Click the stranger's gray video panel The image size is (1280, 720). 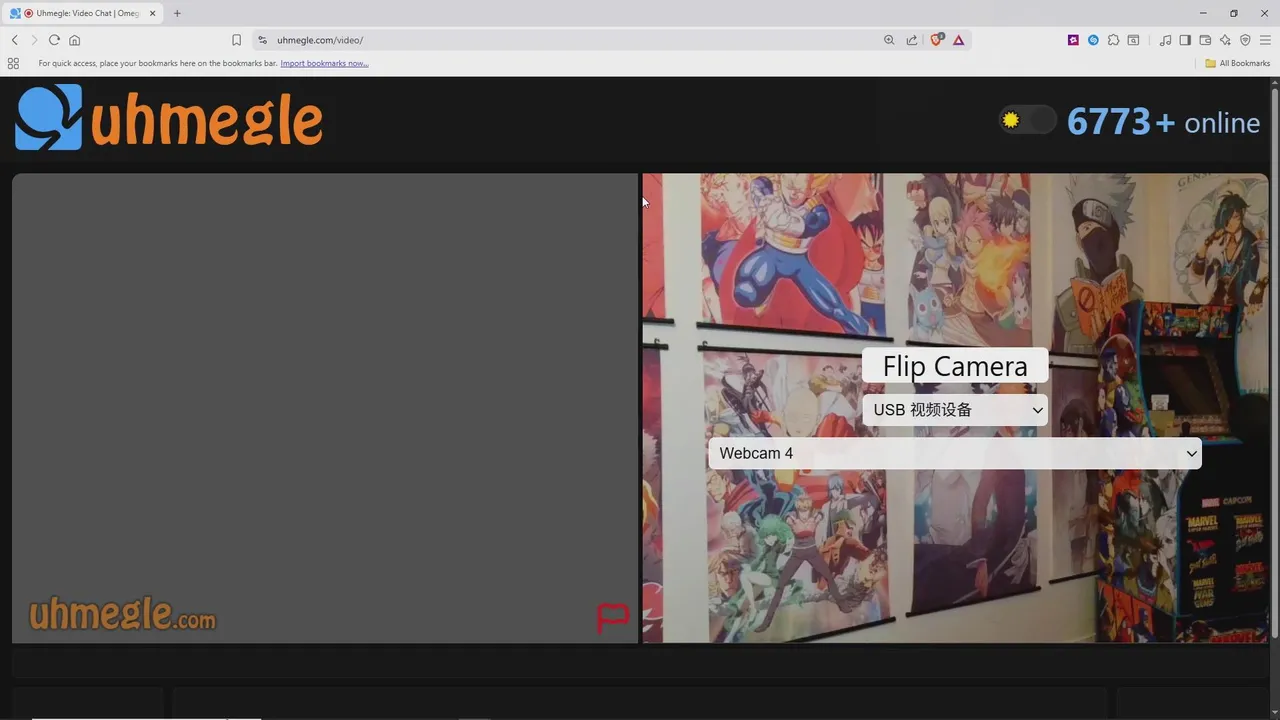[325, 408]
